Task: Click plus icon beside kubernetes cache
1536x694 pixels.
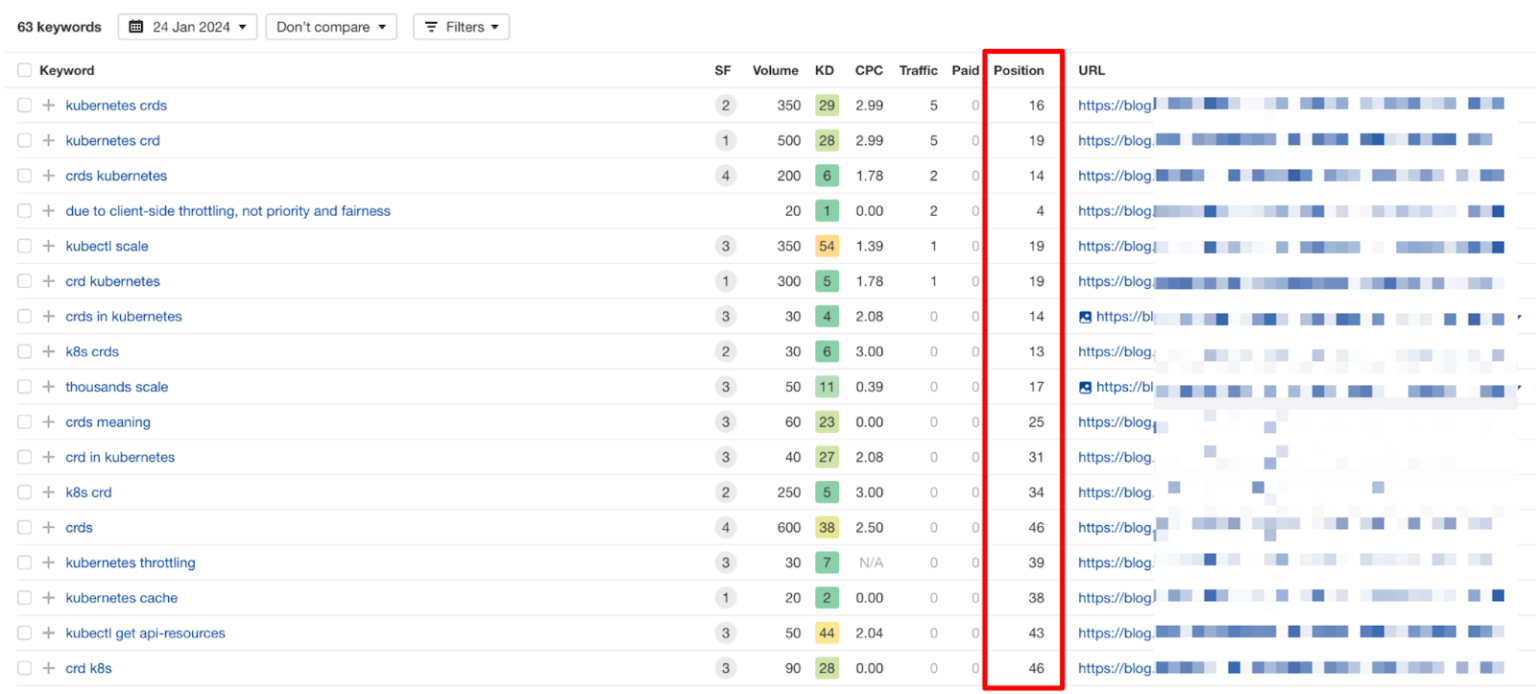Action: (48, 598)
